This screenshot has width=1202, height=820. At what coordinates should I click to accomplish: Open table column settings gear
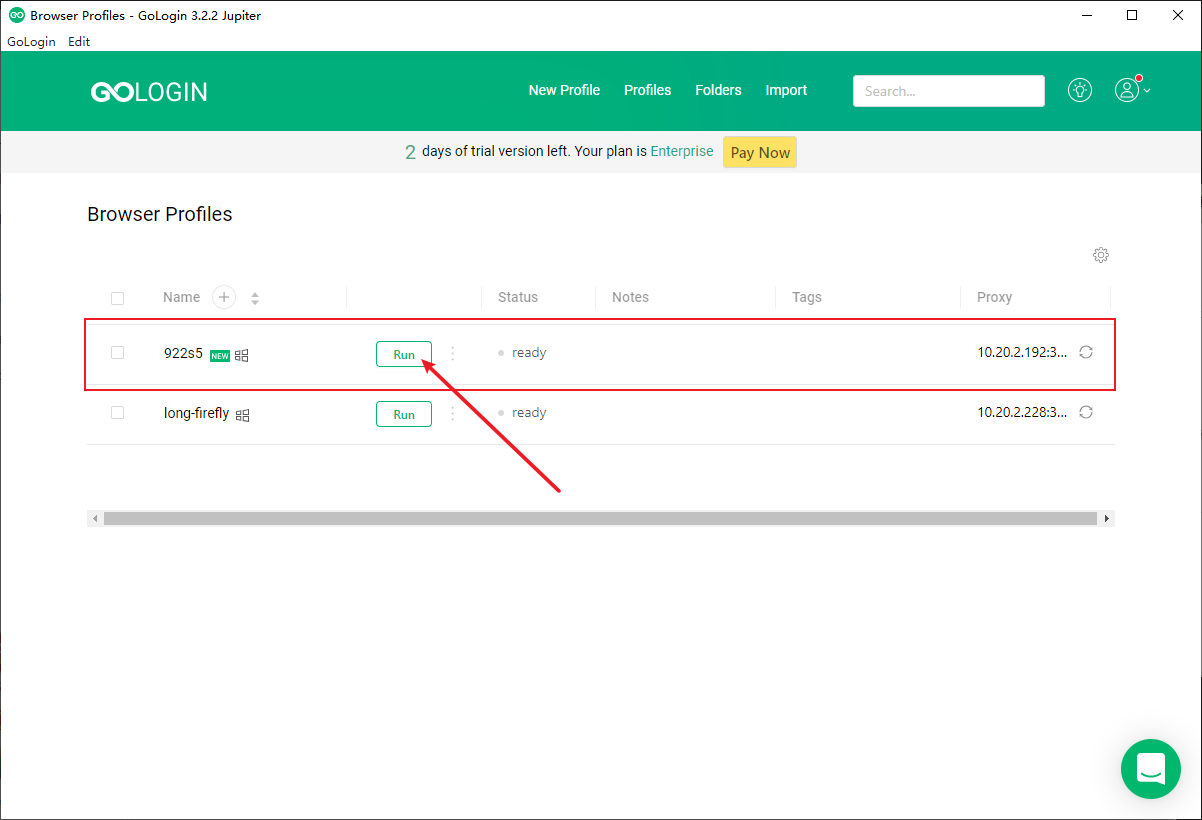(x=1101, y=255)
